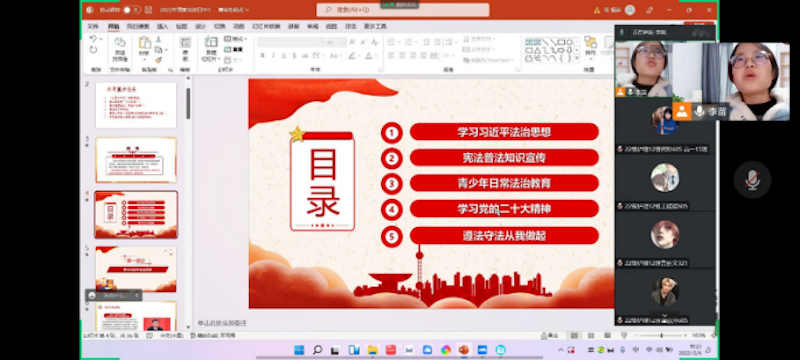800x360 pixels.
Task: Switch to Slide Sorter view in status bar
Action: [591, 336]
